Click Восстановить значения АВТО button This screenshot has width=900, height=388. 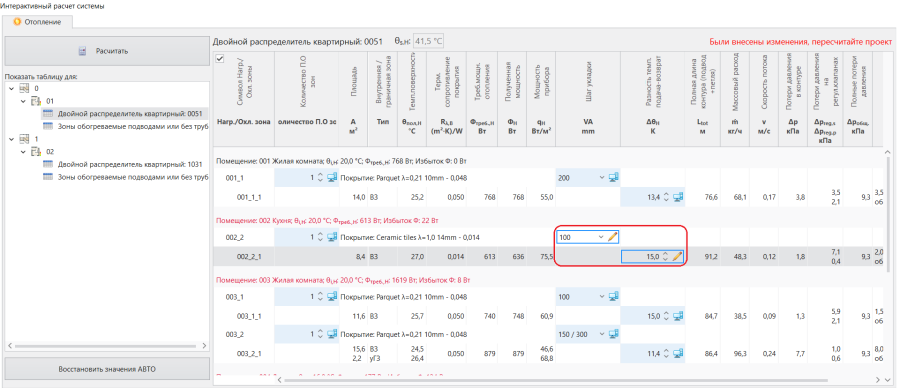point(107,368)
